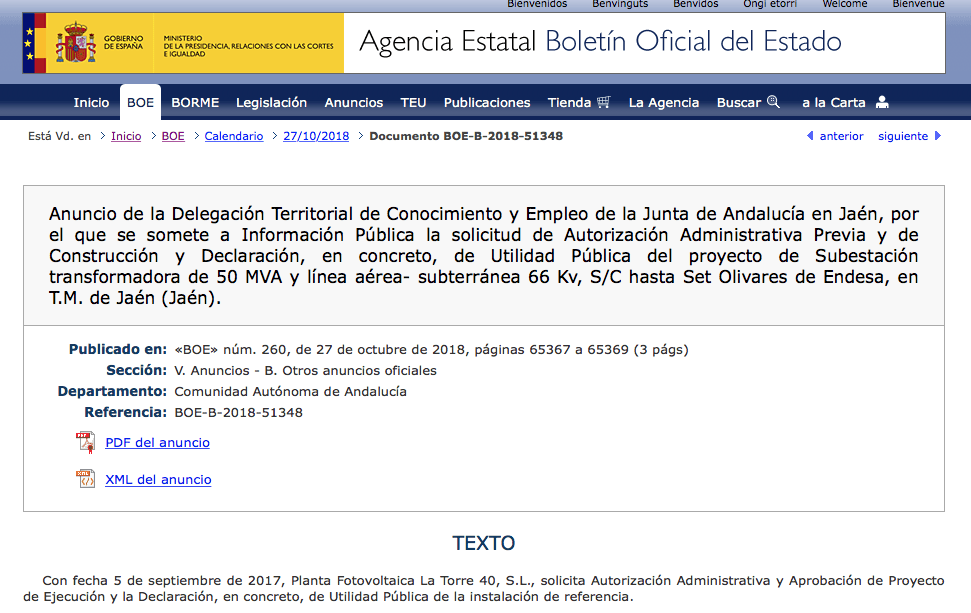Click the Bienvenidos language link
971x613 pixels.
click(537, 4)
